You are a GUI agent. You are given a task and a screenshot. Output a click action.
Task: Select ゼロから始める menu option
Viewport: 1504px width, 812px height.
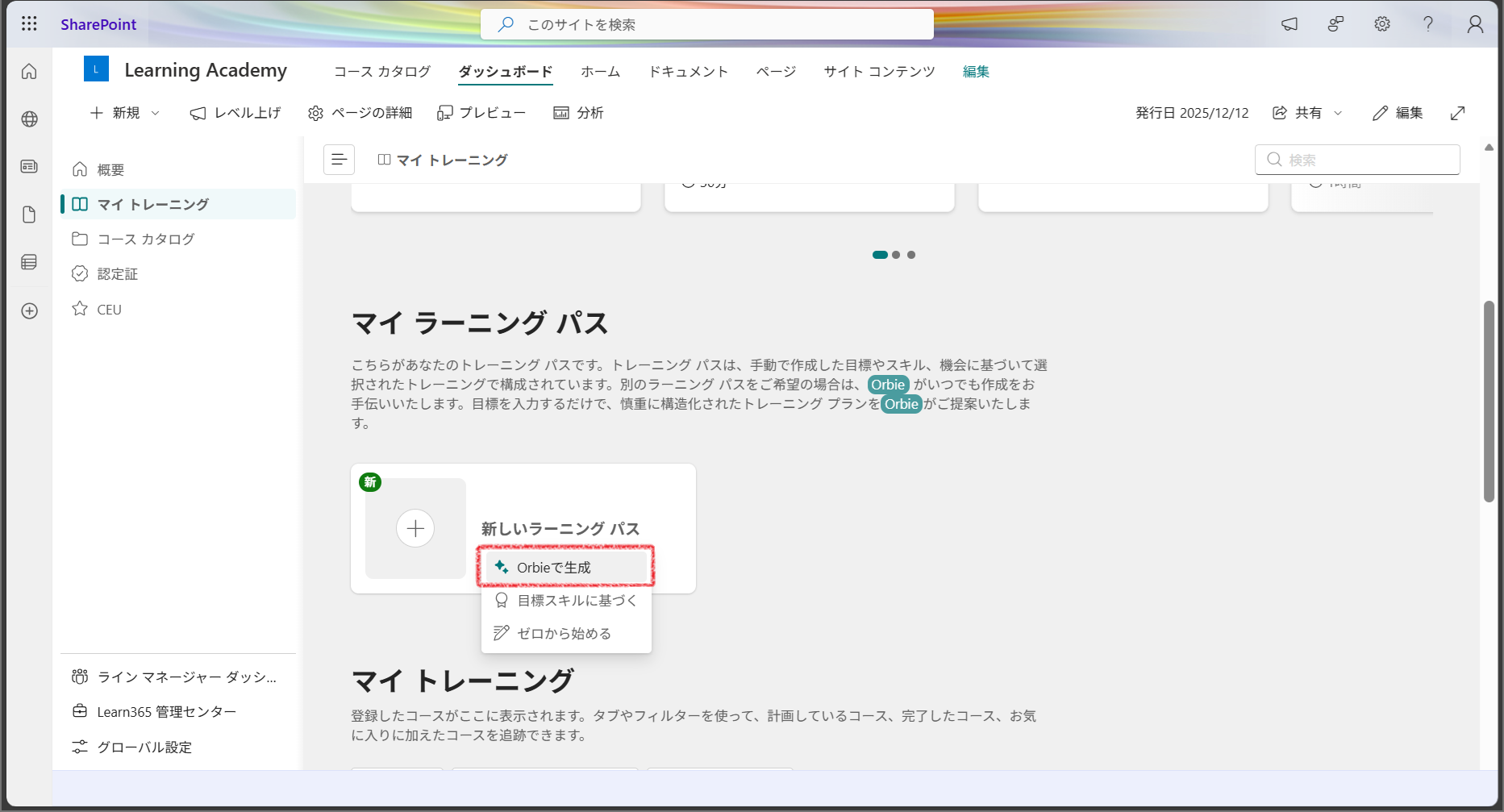tap(566, 633)
